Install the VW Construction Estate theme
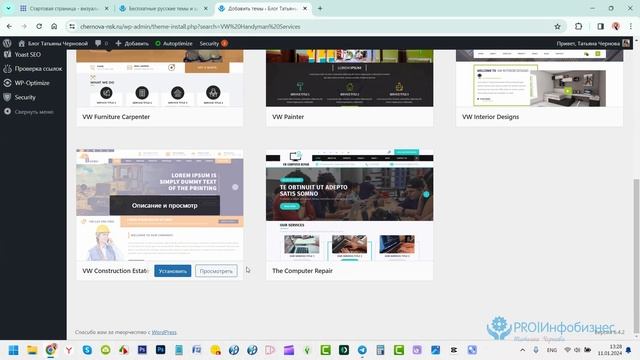The height and width of the screenshot is (360, 640). [173, 271]
